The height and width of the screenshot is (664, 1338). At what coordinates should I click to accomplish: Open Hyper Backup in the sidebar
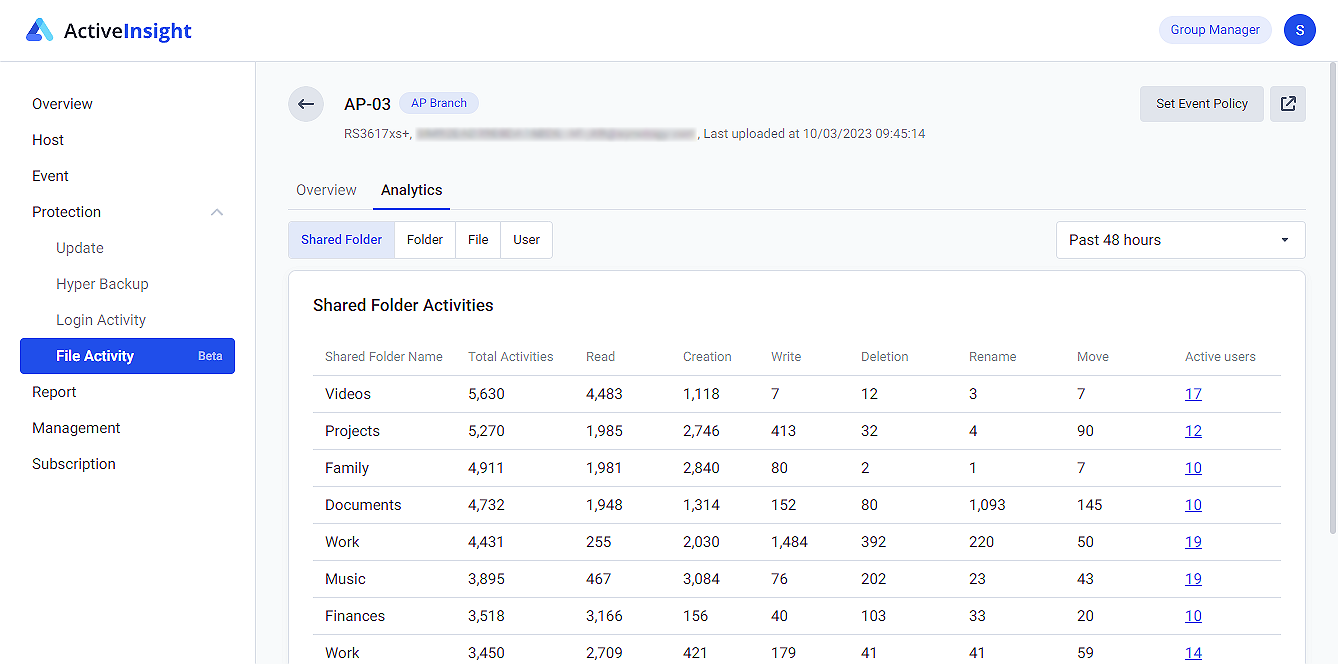(x=102, y=284)
